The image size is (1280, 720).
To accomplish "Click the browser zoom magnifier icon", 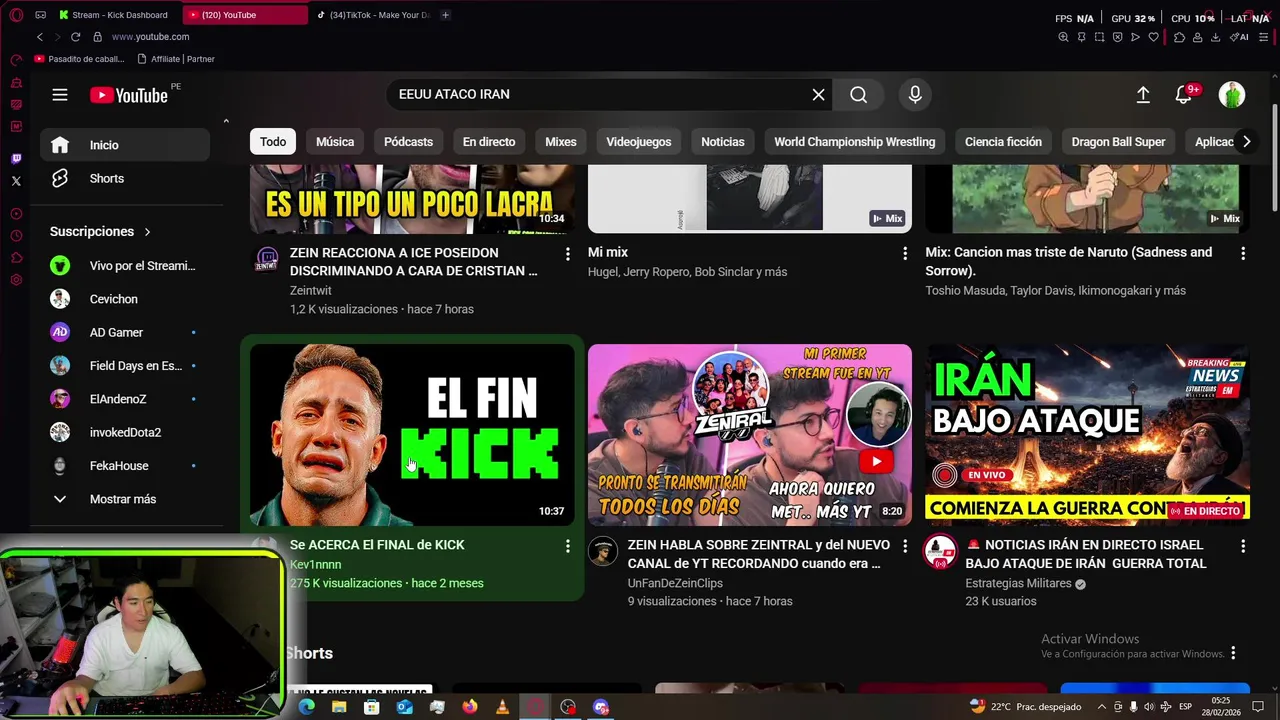I will coord(1063,37).
